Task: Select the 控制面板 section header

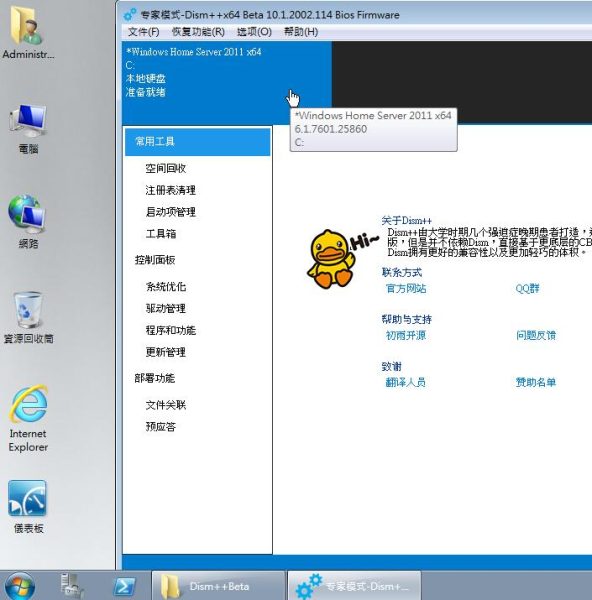Action: coord(155,260)
